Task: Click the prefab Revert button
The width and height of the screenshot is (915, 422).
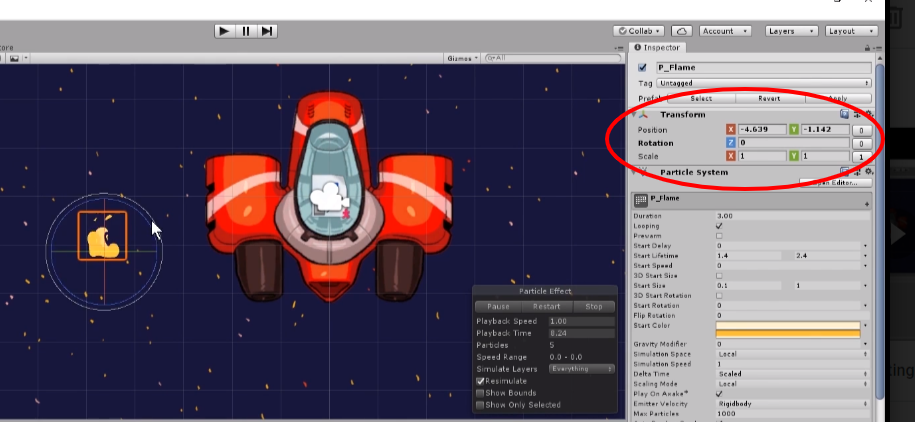Action: 769,98
